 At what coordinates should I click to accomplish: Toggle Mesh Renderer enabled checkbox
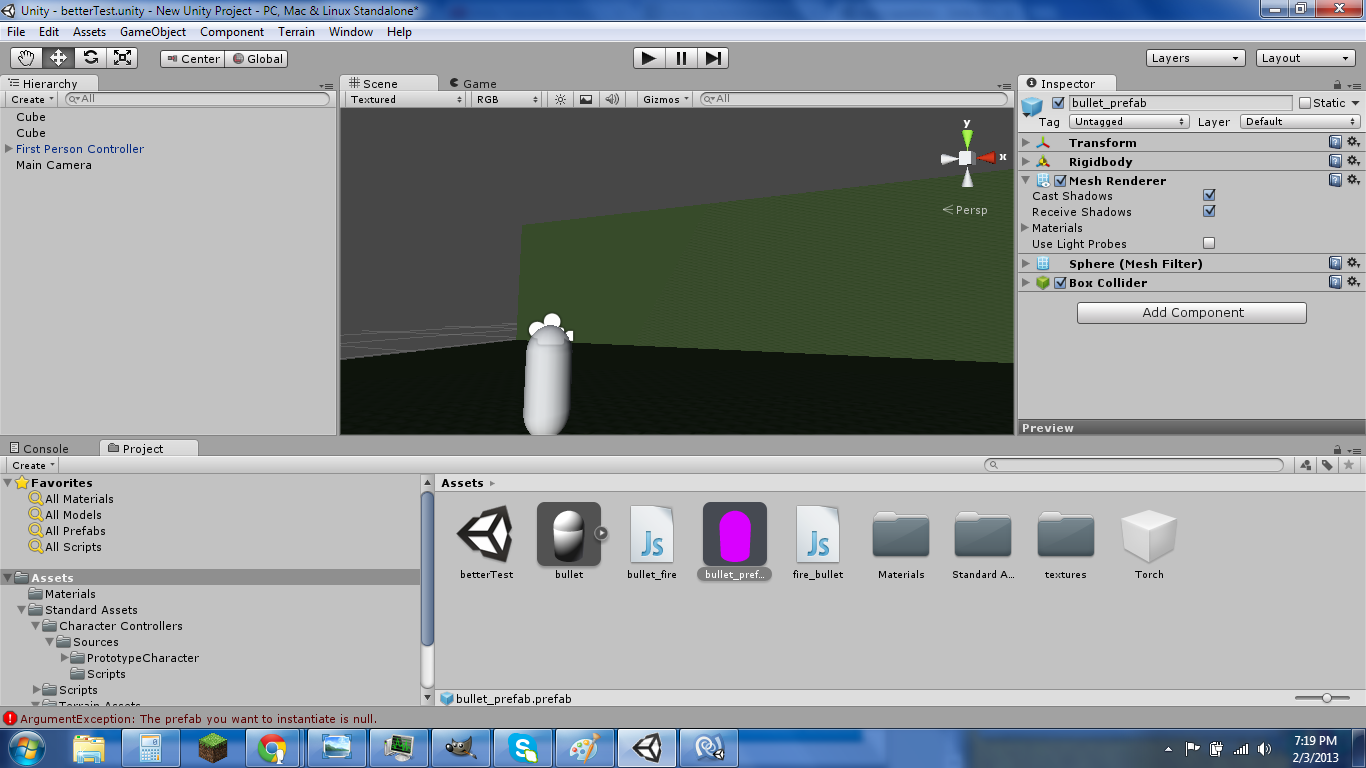tap(1060, 181)
